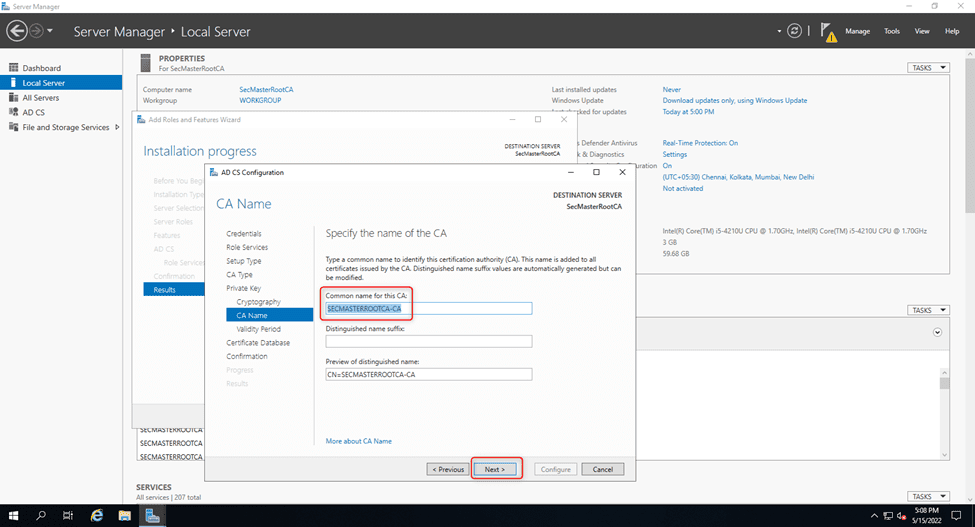Image resolution: width=975 pixels, height=527 pixels.
Task: Click Credentials step in AD CS Configuration
Action: [x=244, y=234]
